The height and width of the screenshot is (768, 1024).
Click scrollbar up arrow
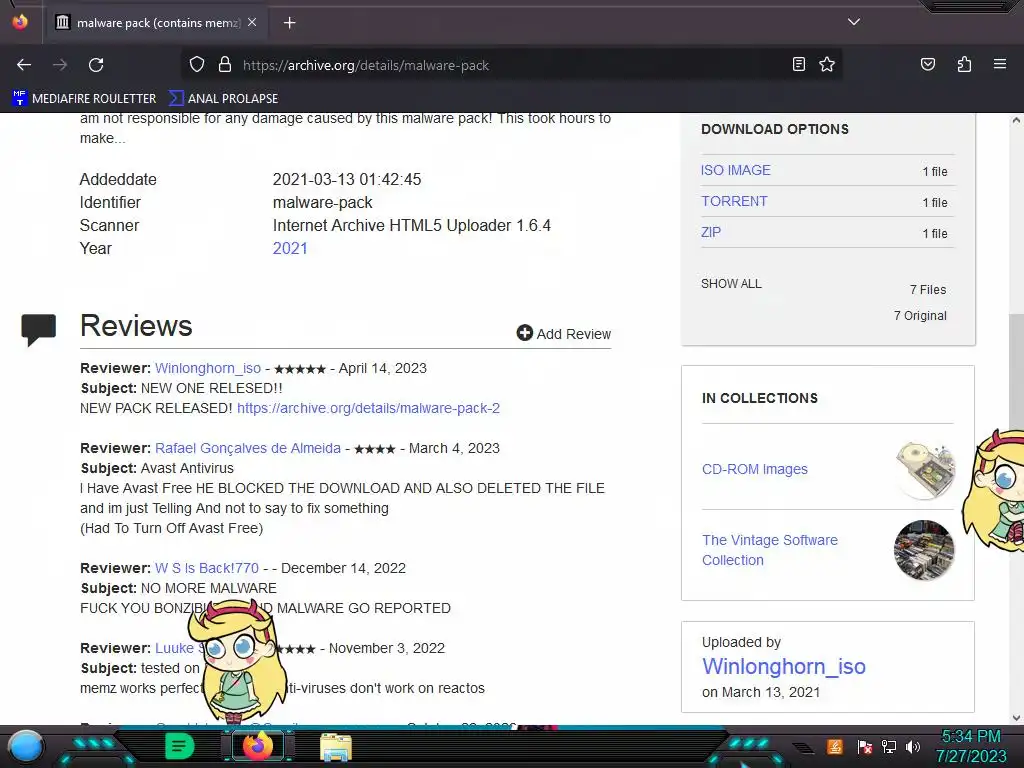[x=1016, y=120]
